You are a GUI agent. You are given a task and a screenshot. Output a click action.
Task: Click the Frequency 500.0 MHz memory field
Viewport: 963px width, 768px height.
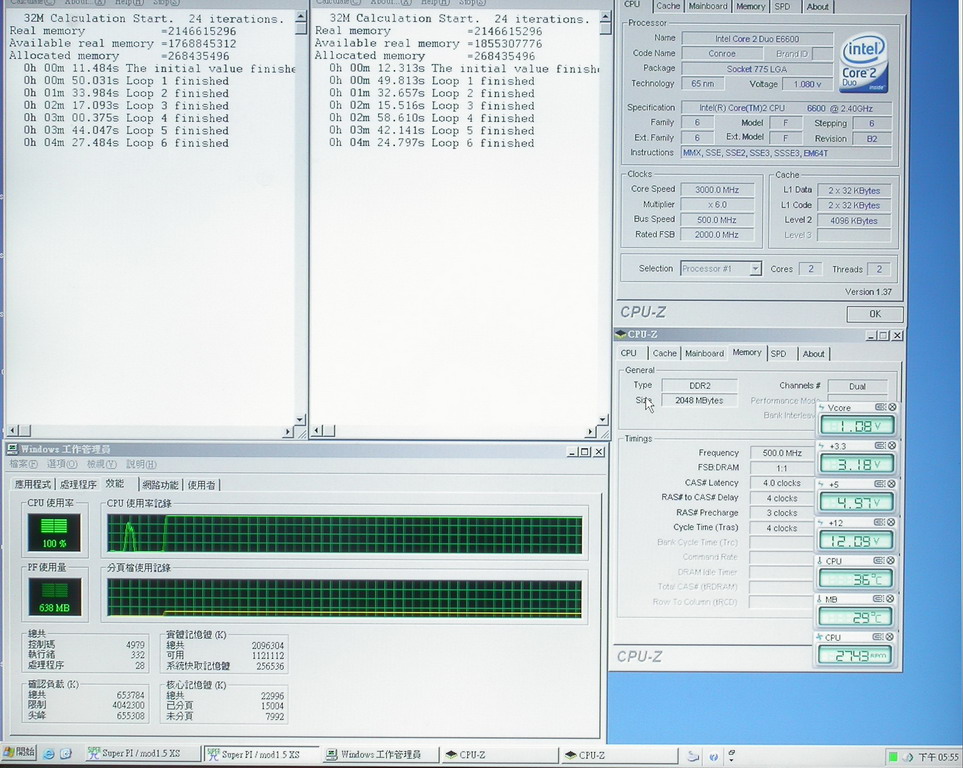(x=782, y=453)
